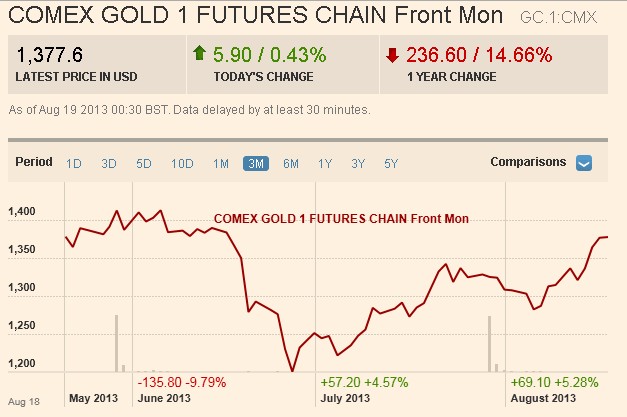Select the 1Y period
Screen dimensions: 627x417
[x=325, y=163]
